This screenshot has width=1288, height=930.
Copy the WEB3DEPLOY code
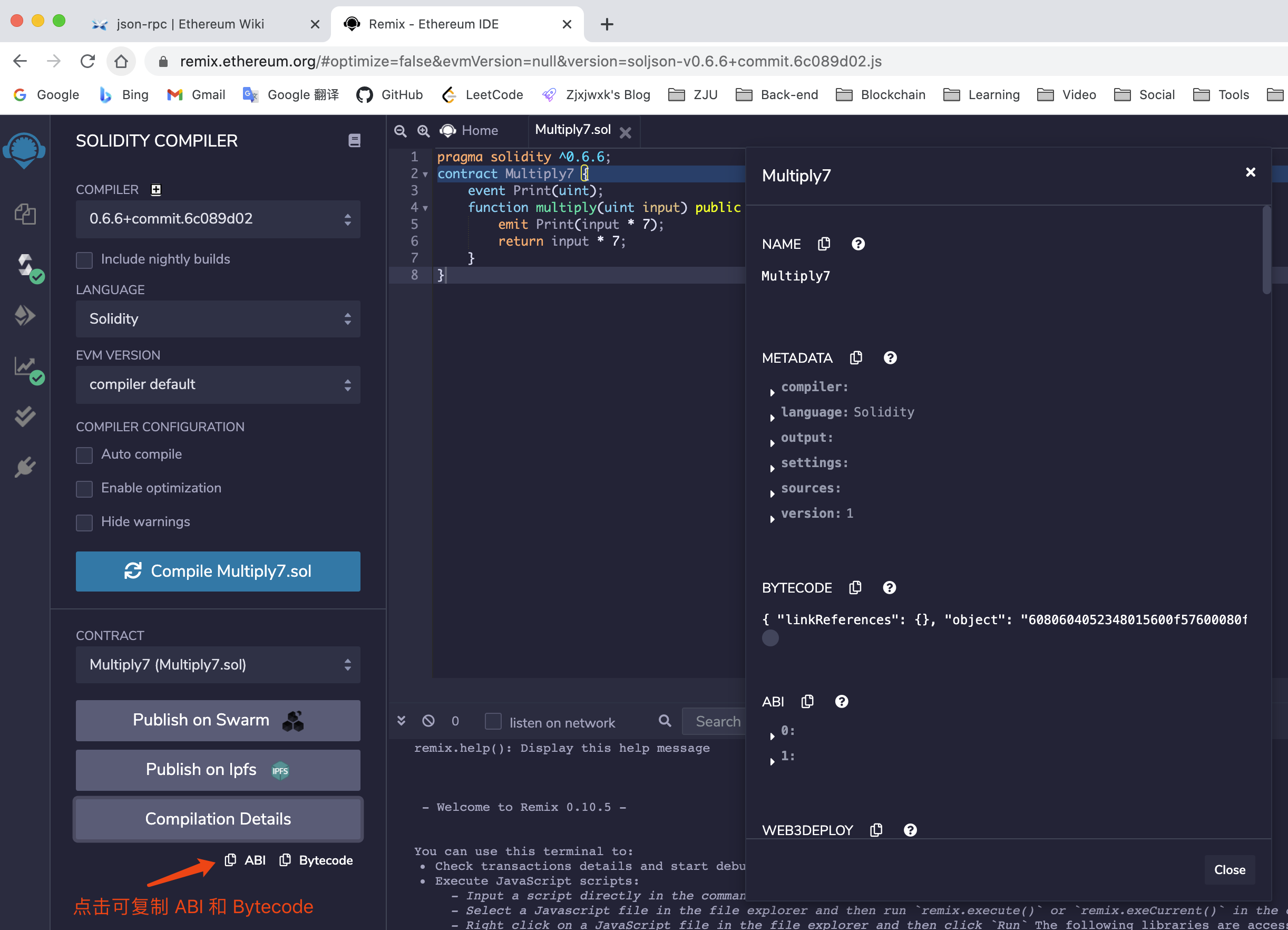pos(876,830)
